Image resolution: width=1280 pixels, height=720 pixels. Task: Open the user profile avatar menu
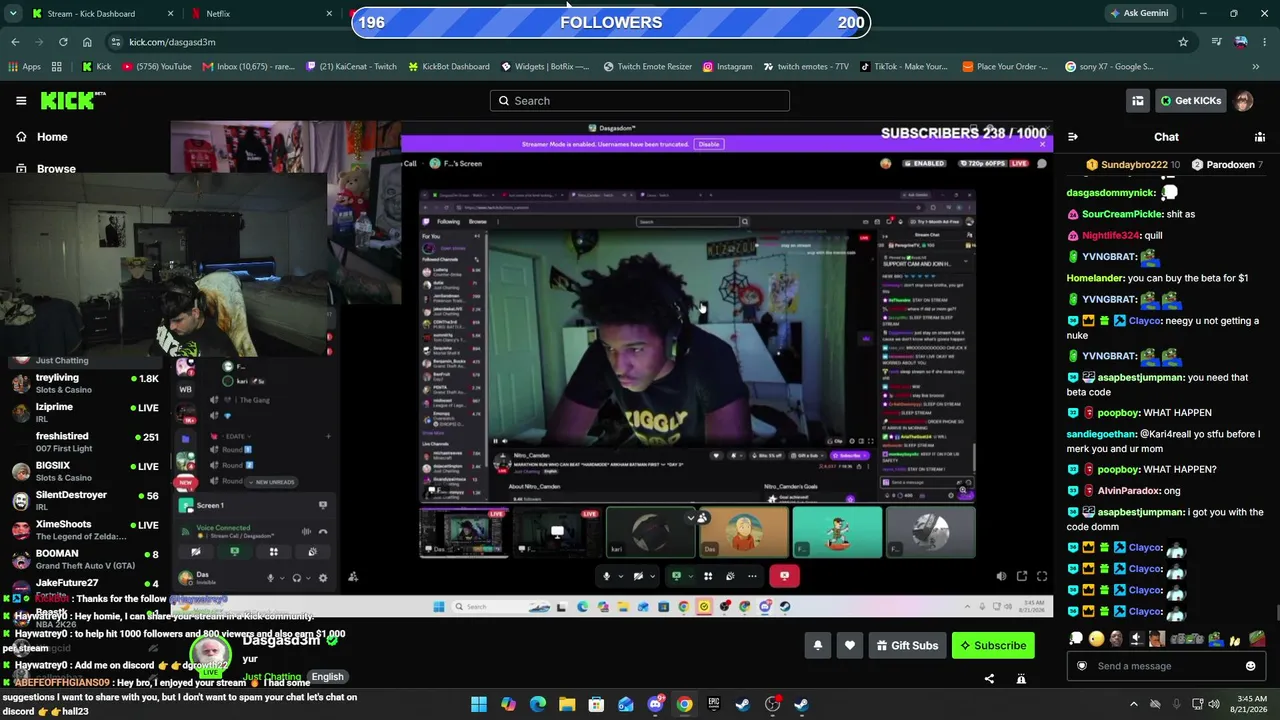[1243, 101]
